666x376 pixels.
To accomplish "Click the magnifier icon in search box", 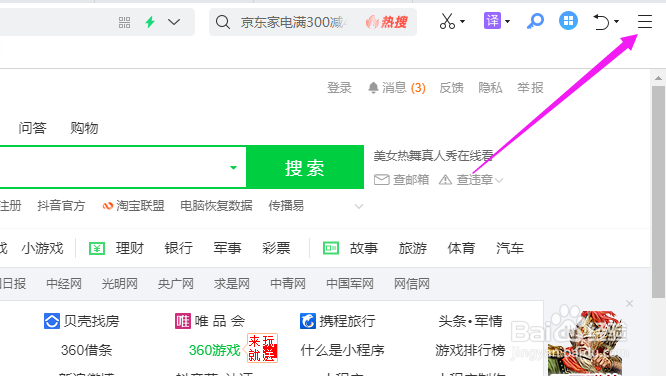I will coord(223,22).
